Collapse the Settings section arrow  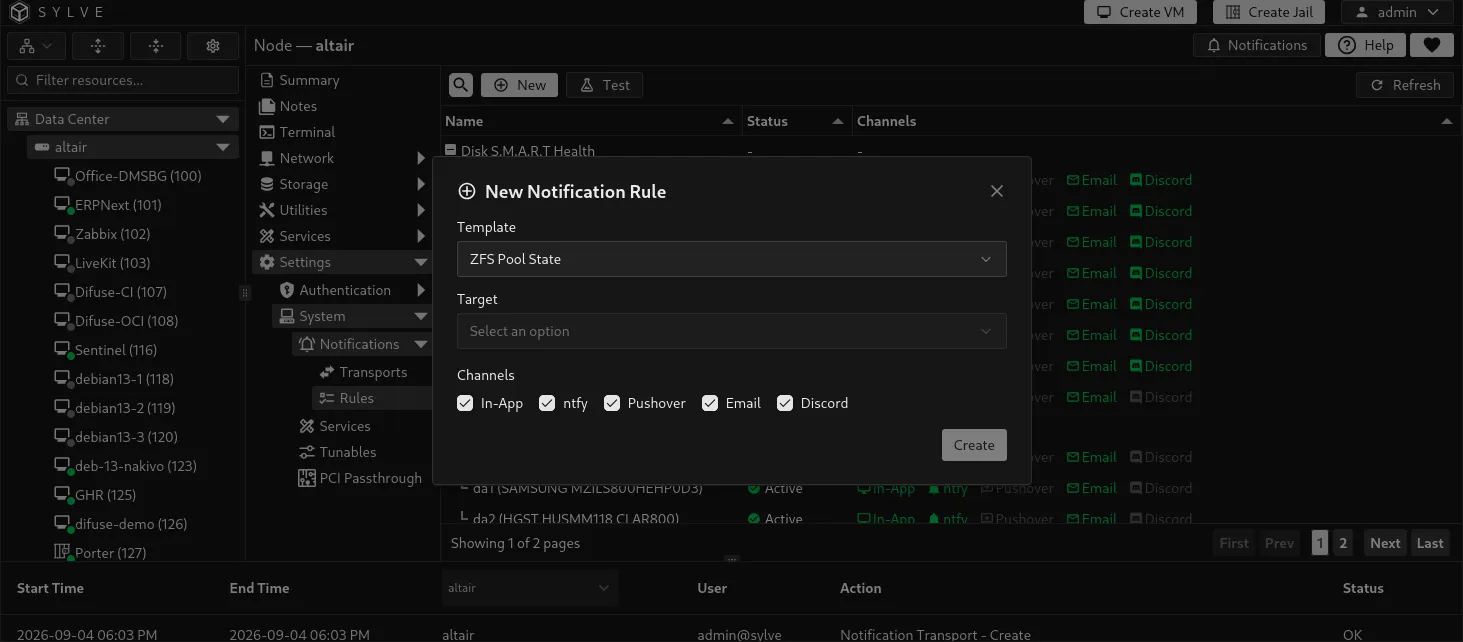pos(421,262)
